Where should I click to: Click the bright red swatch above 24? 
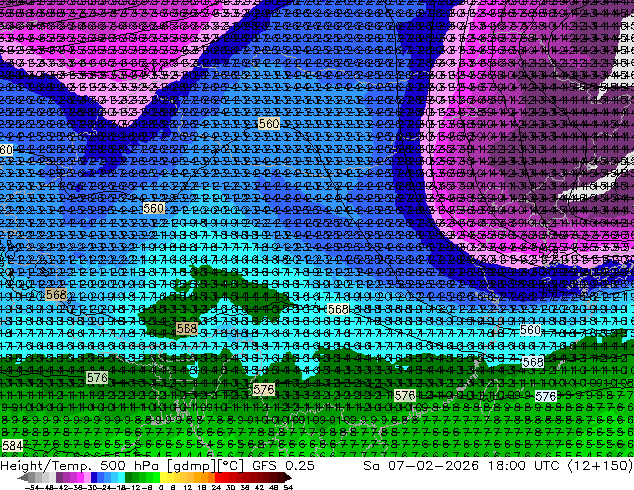click(218, 477)
